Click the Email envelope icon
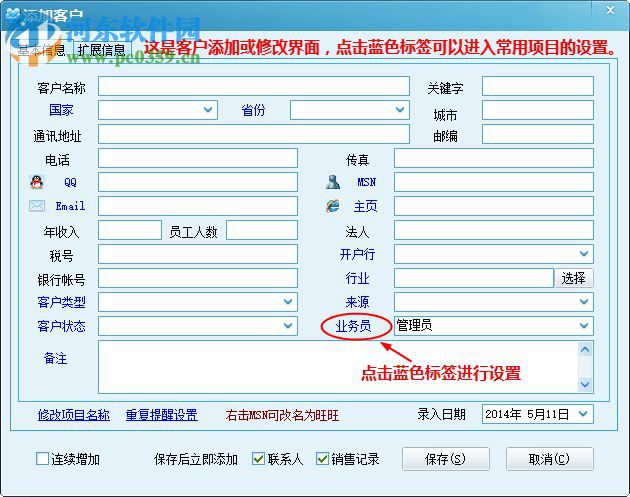The height and width of the screenshot is (497, 630). pos(37,206)
